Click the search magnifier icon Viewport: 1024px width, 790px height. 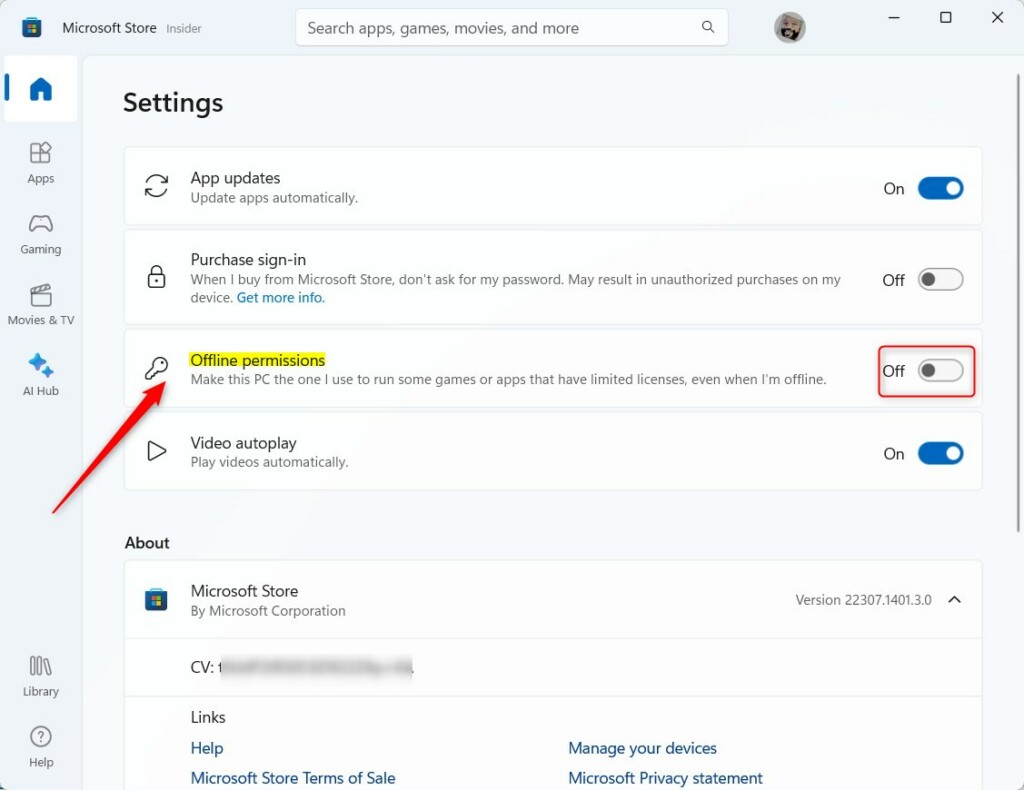click(x=708, y=27)
